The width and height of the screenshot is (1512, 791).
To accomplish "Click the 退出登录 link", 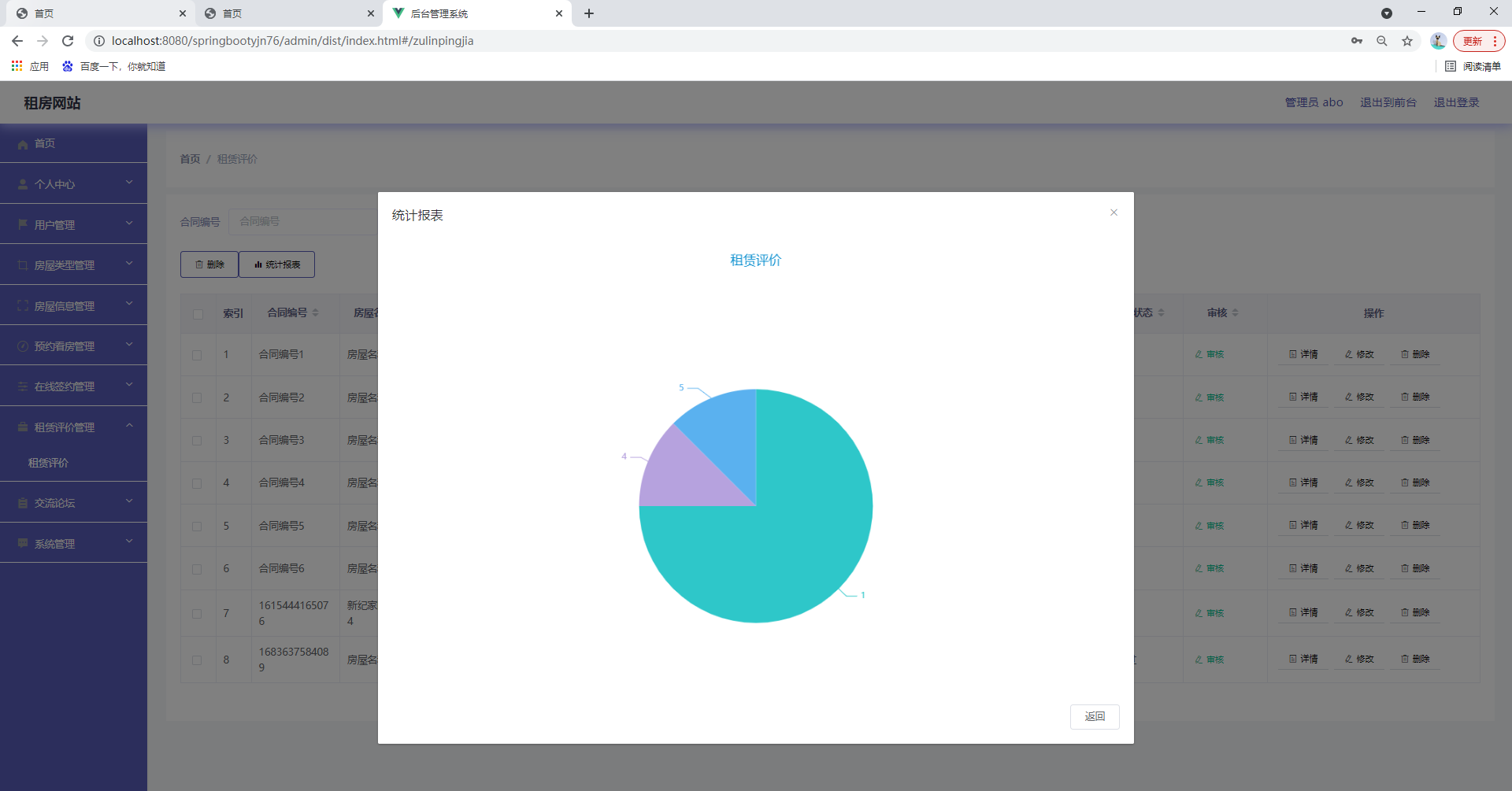I will [1456, 102].
